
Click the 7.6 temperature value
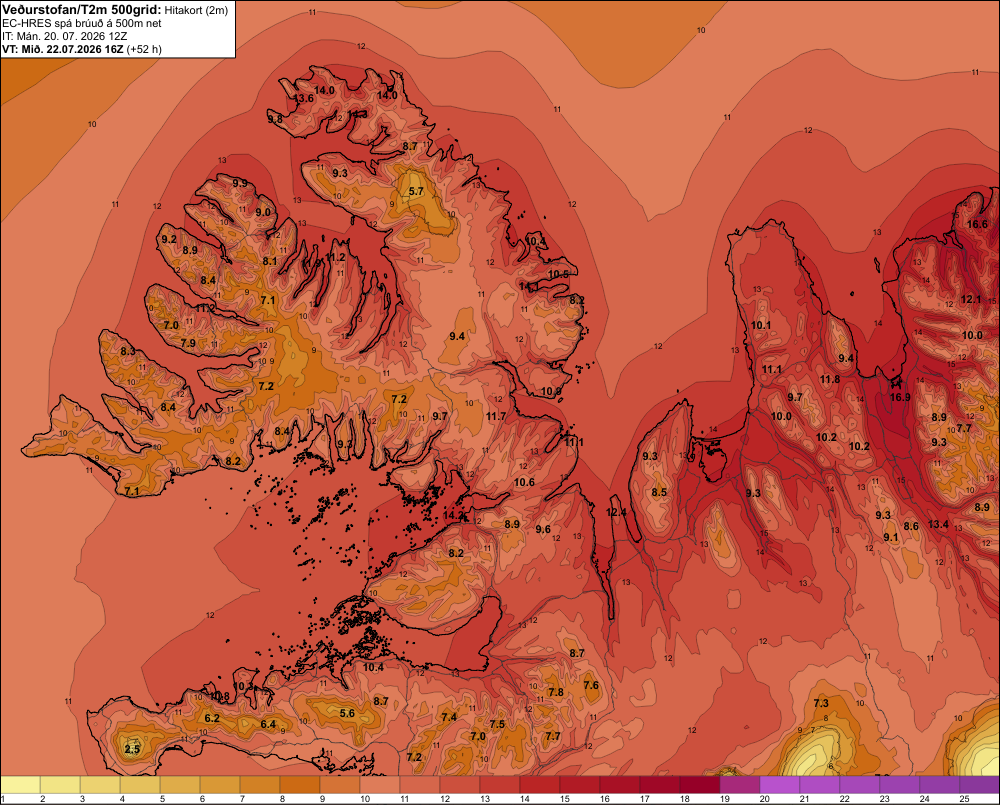pyautogui.click(x=591, y=685)
